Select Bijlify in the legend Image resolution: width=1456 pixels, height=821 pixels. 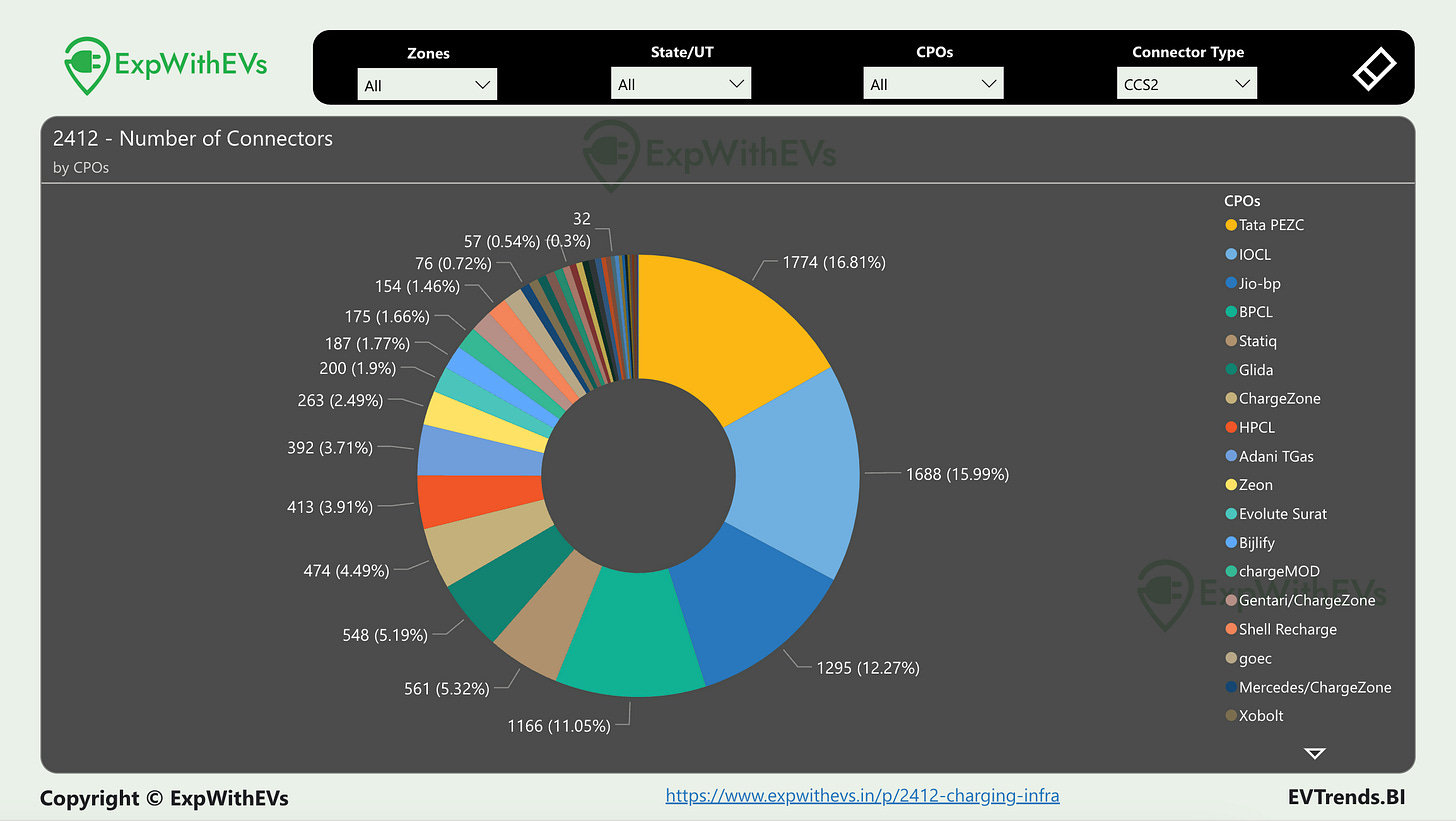1250,543
